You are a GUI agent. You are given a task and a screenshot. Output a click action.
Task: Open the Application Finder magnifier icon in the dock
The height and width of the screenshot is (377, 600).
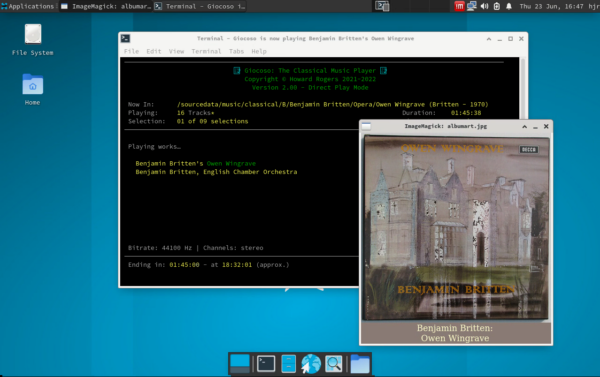(333, 363)
